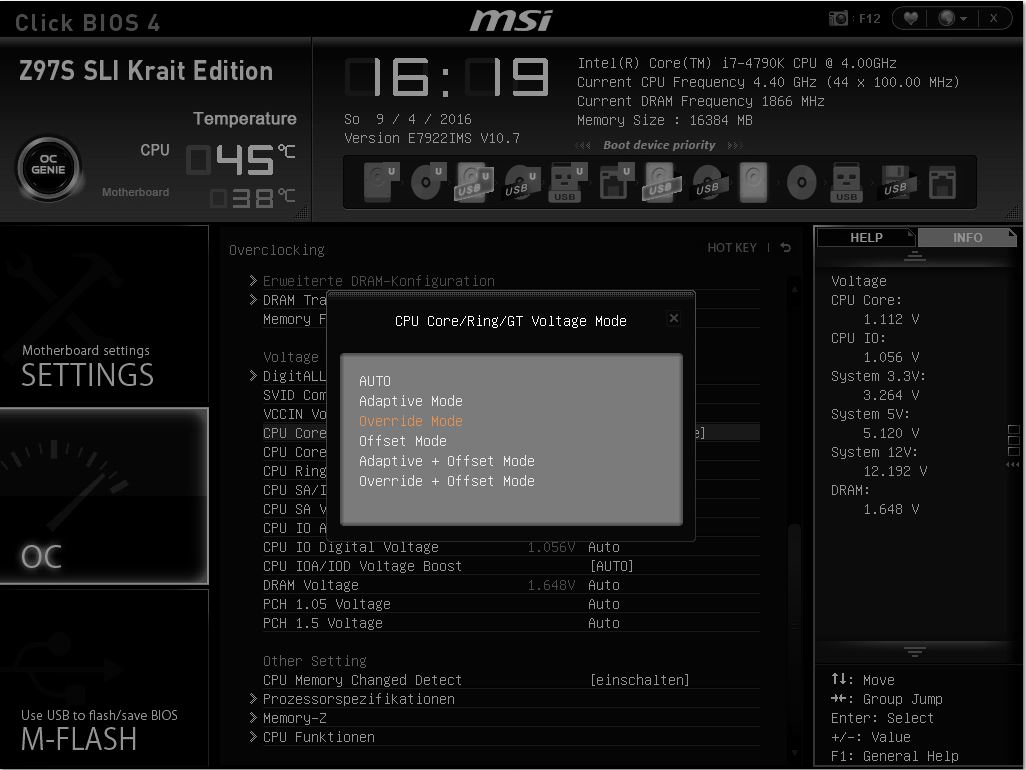Click the Boot device priority label

tap(659, 145)
